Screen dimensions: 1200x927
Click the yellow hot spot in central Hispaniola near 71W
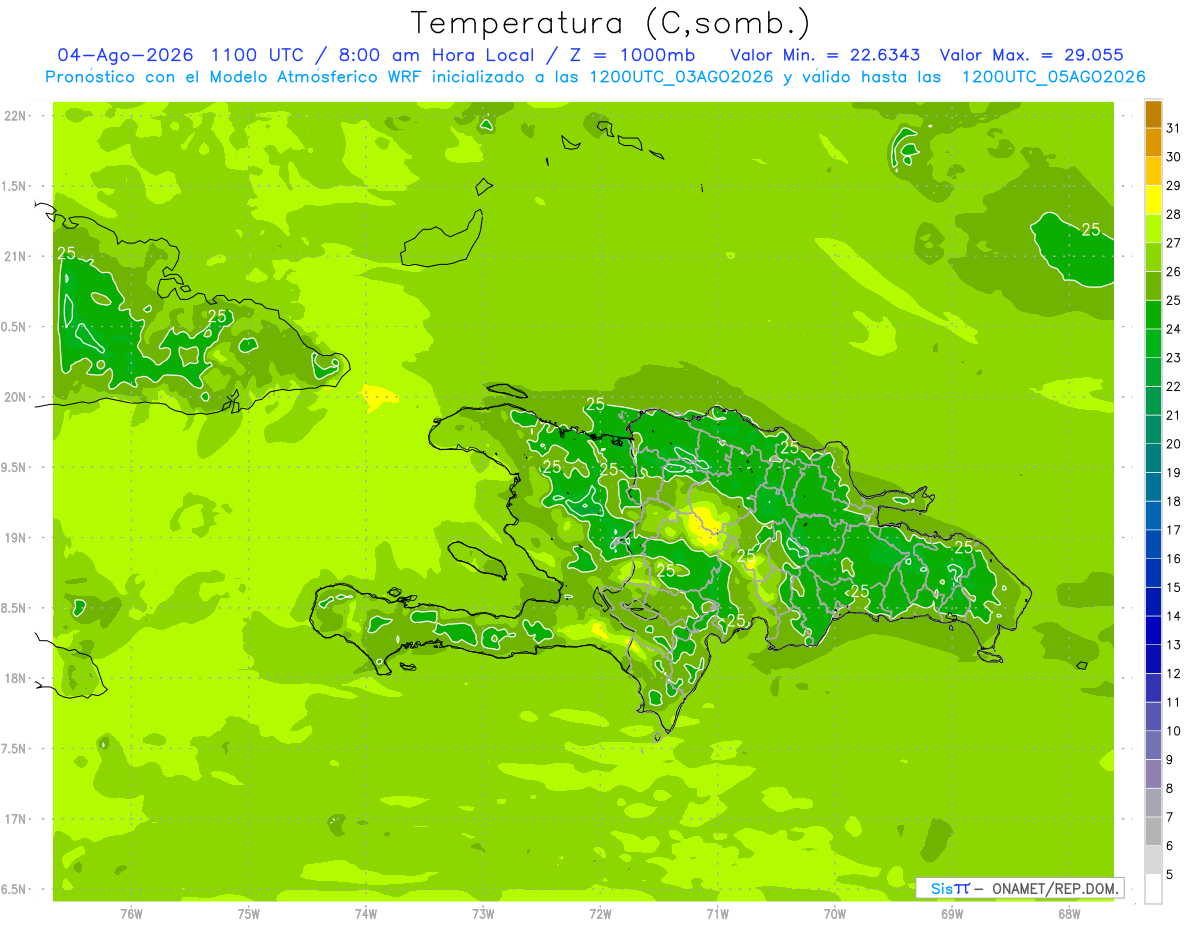point(706,526)
